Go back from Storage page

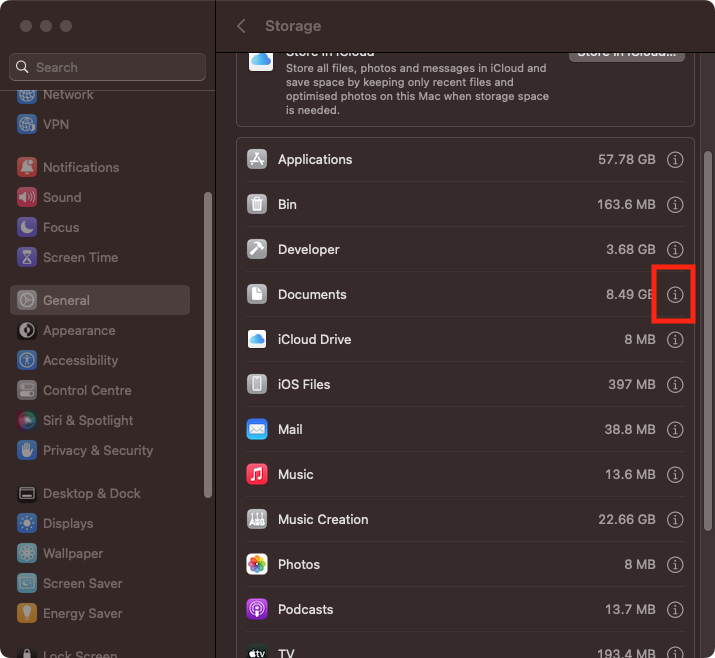241,26
